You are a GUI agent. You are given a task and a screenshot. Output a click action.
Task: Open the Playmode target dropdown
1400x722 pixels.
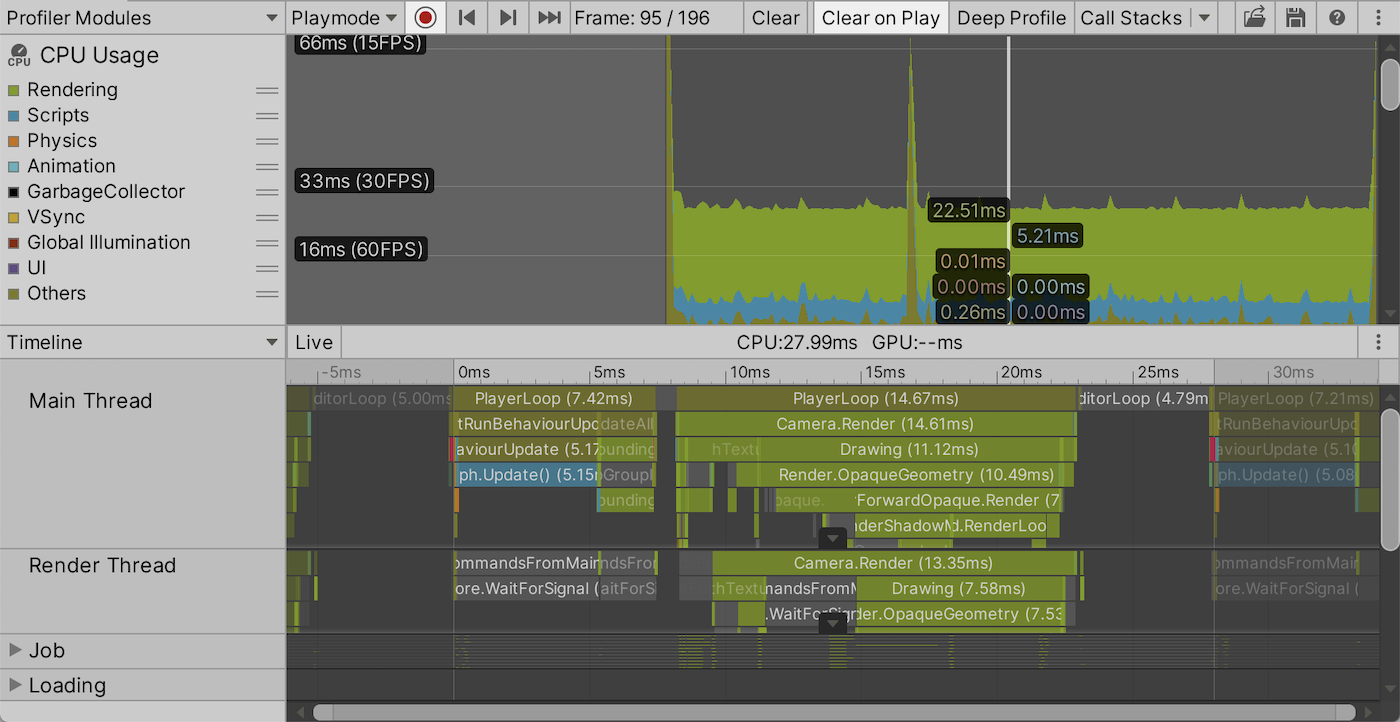[x=345, y=18]
